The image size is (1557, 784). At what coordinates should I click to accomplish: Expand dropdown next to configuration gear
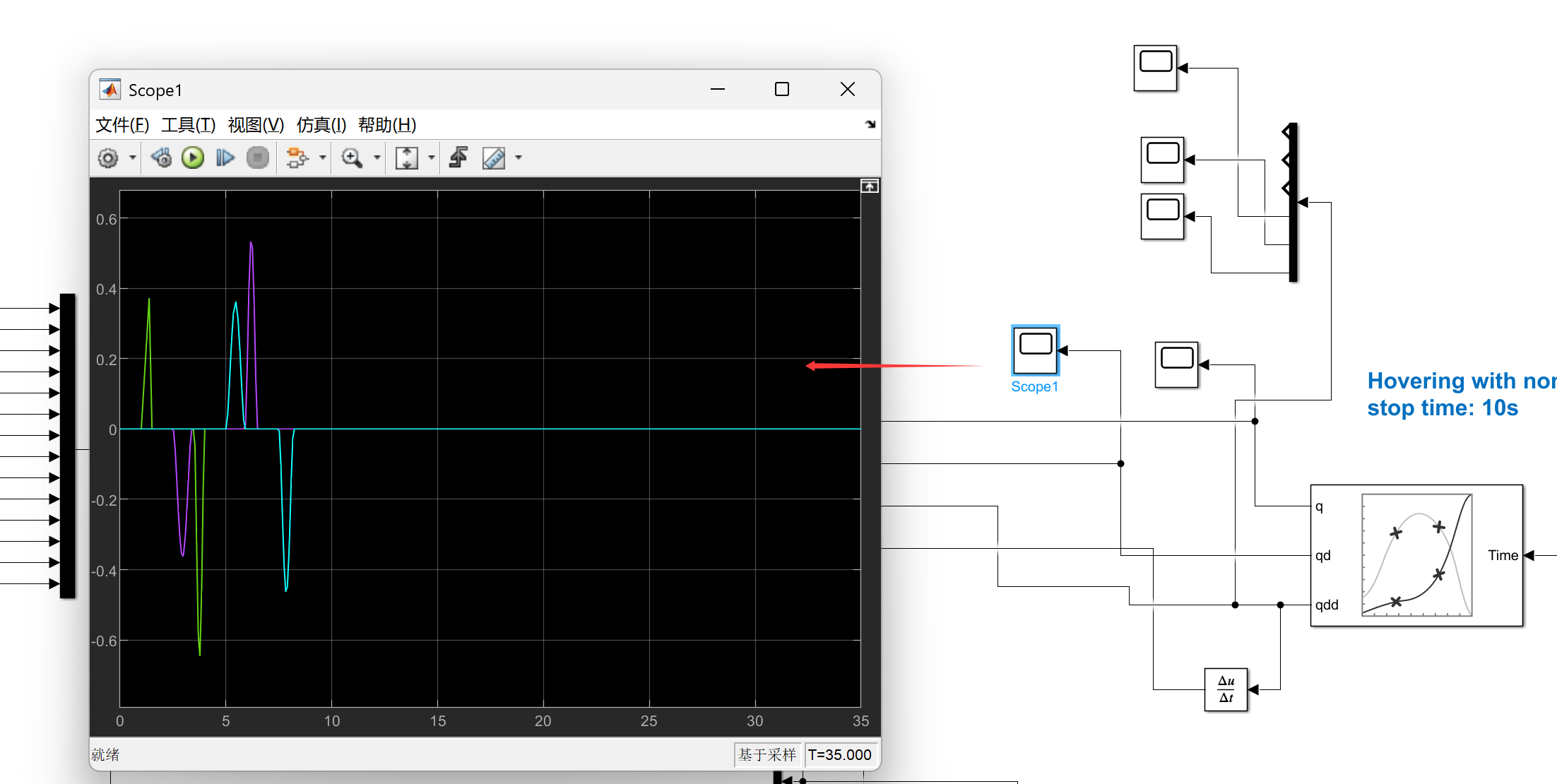pos(132,158)
